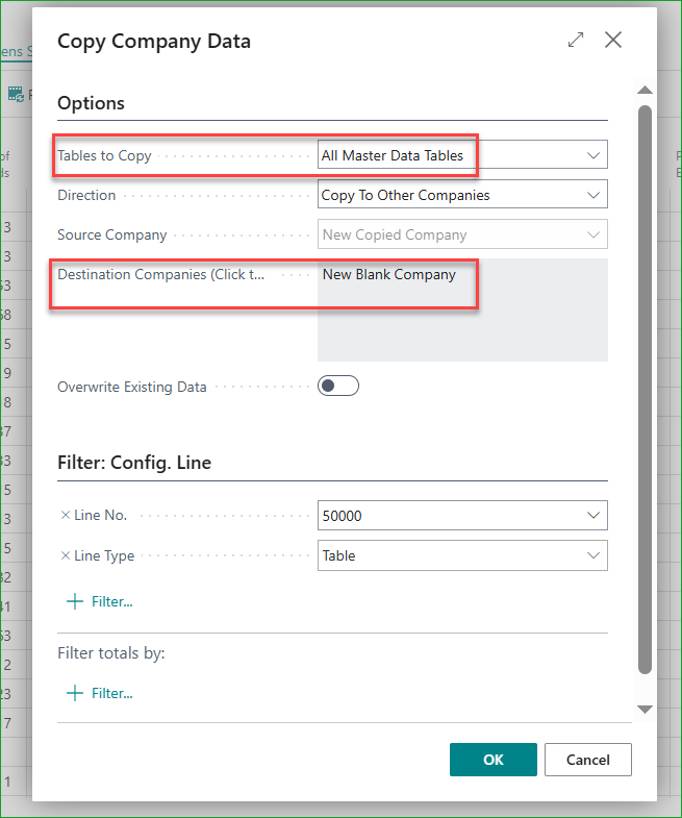Expand the Line No. value dropdown
682x818 pixels.
(593, 515)
